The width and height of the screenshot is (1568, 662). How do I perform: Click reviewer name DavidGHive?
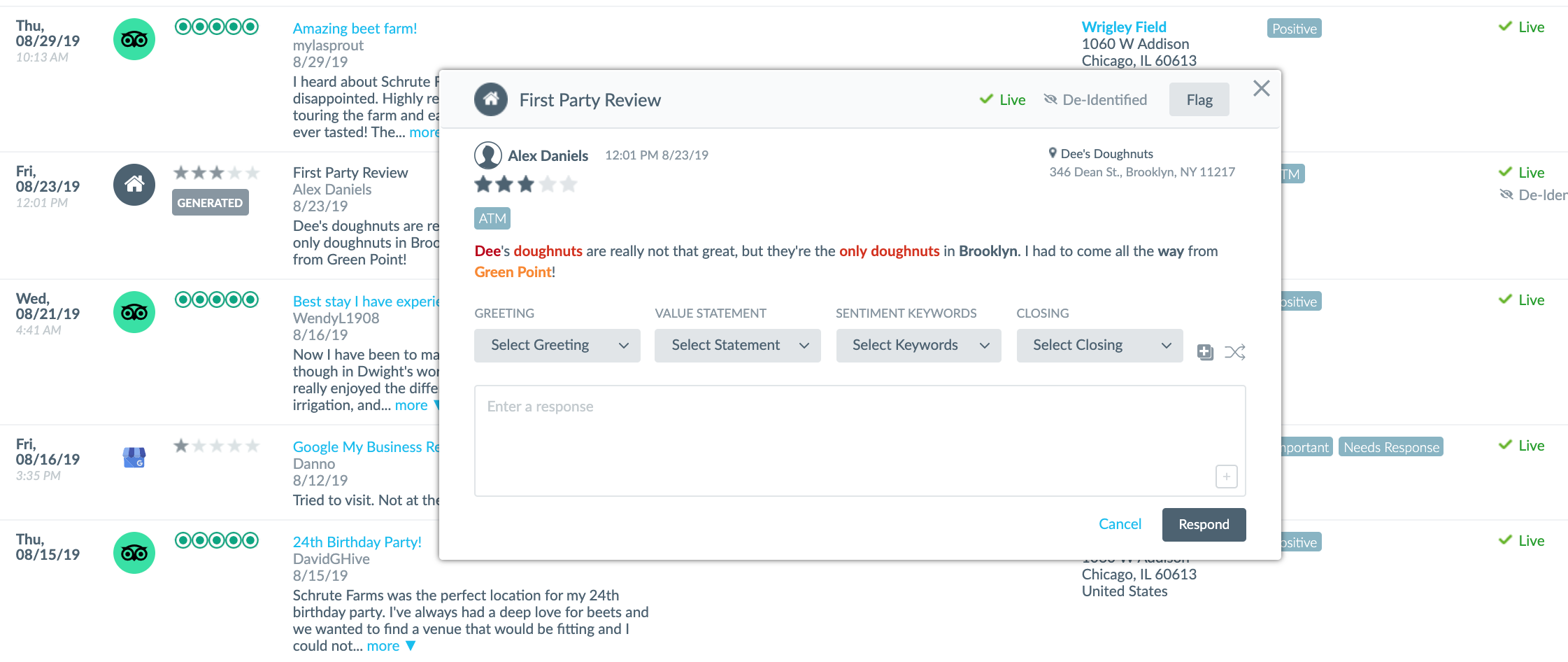tap(331, 559)
